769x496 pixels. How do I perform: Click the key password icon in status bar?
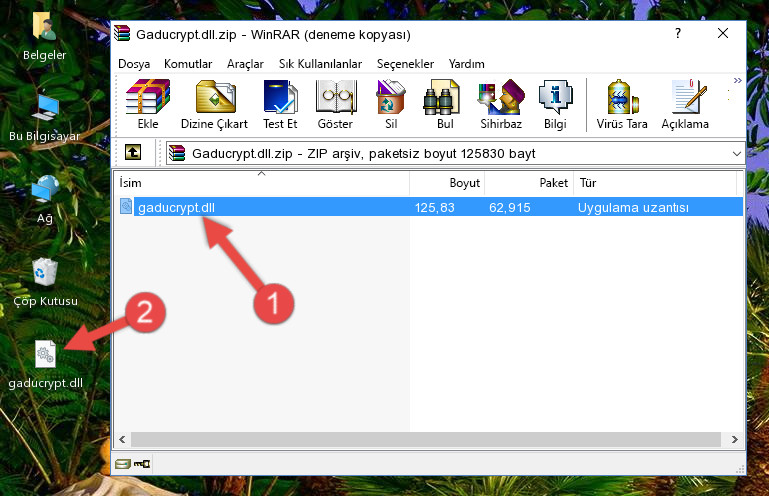coord(142,463)
